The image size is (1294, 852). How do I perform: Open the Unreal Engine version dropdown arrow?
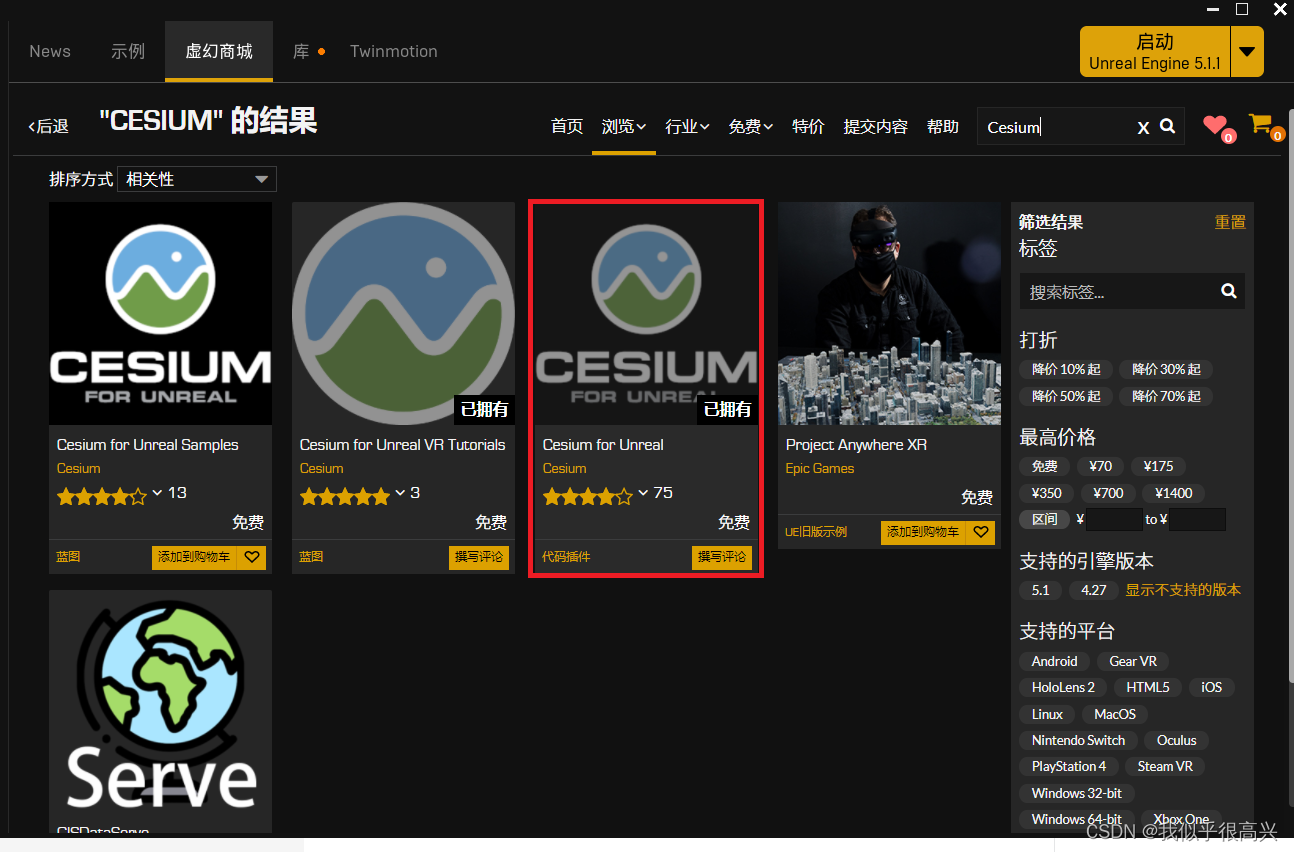(x=1248, y=51)
